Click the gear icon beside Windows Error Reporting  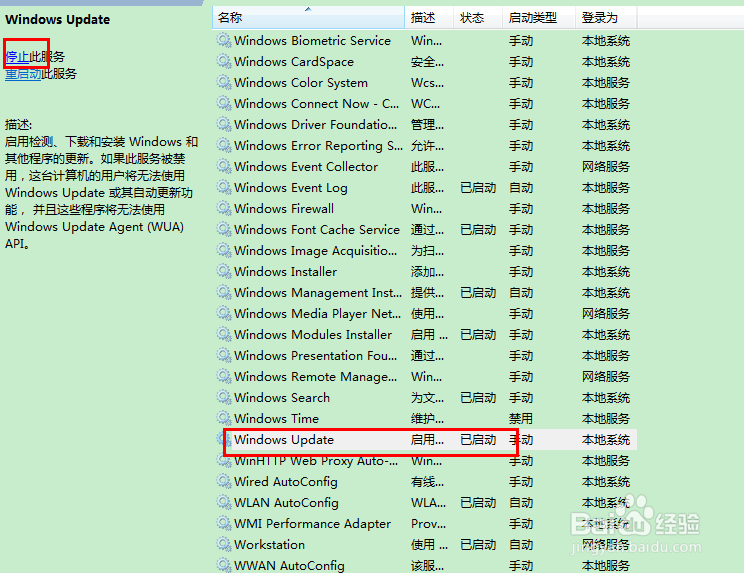[x=223, y=145]
